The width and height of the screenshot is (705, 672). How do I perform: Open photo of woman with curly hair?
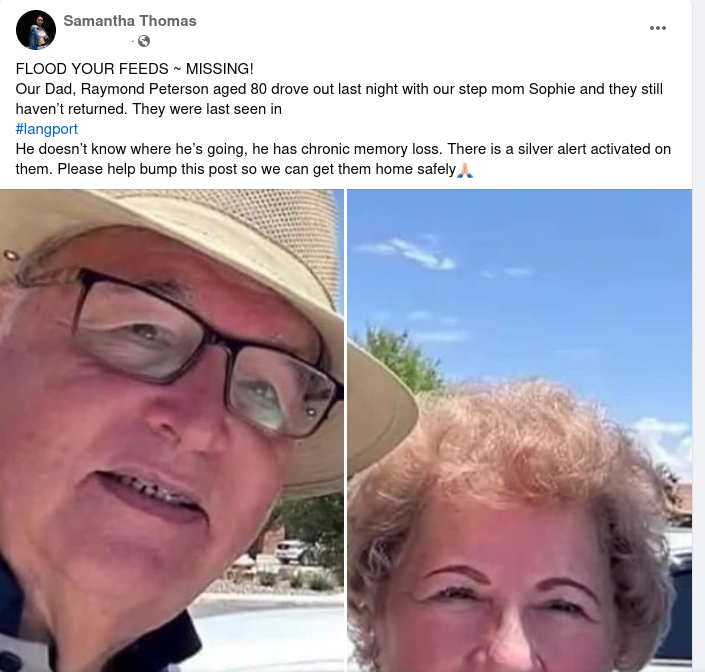coord(519,431)
